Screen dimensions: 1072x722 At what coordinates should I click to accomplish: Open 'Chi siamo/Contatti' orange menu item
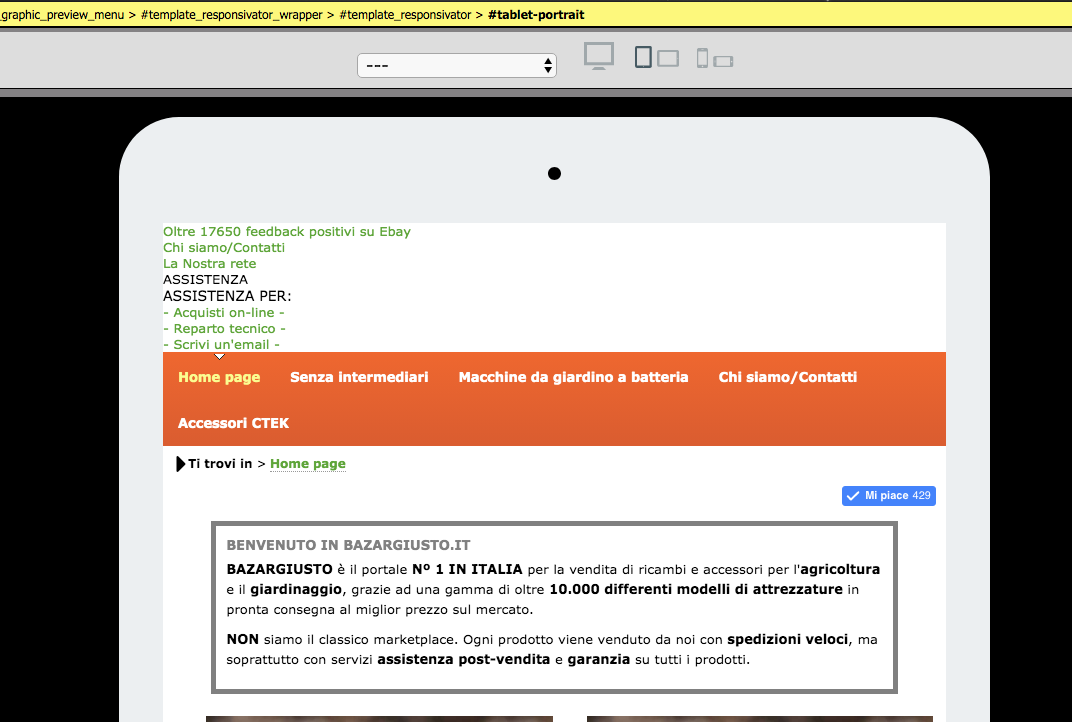click(788, 377)
